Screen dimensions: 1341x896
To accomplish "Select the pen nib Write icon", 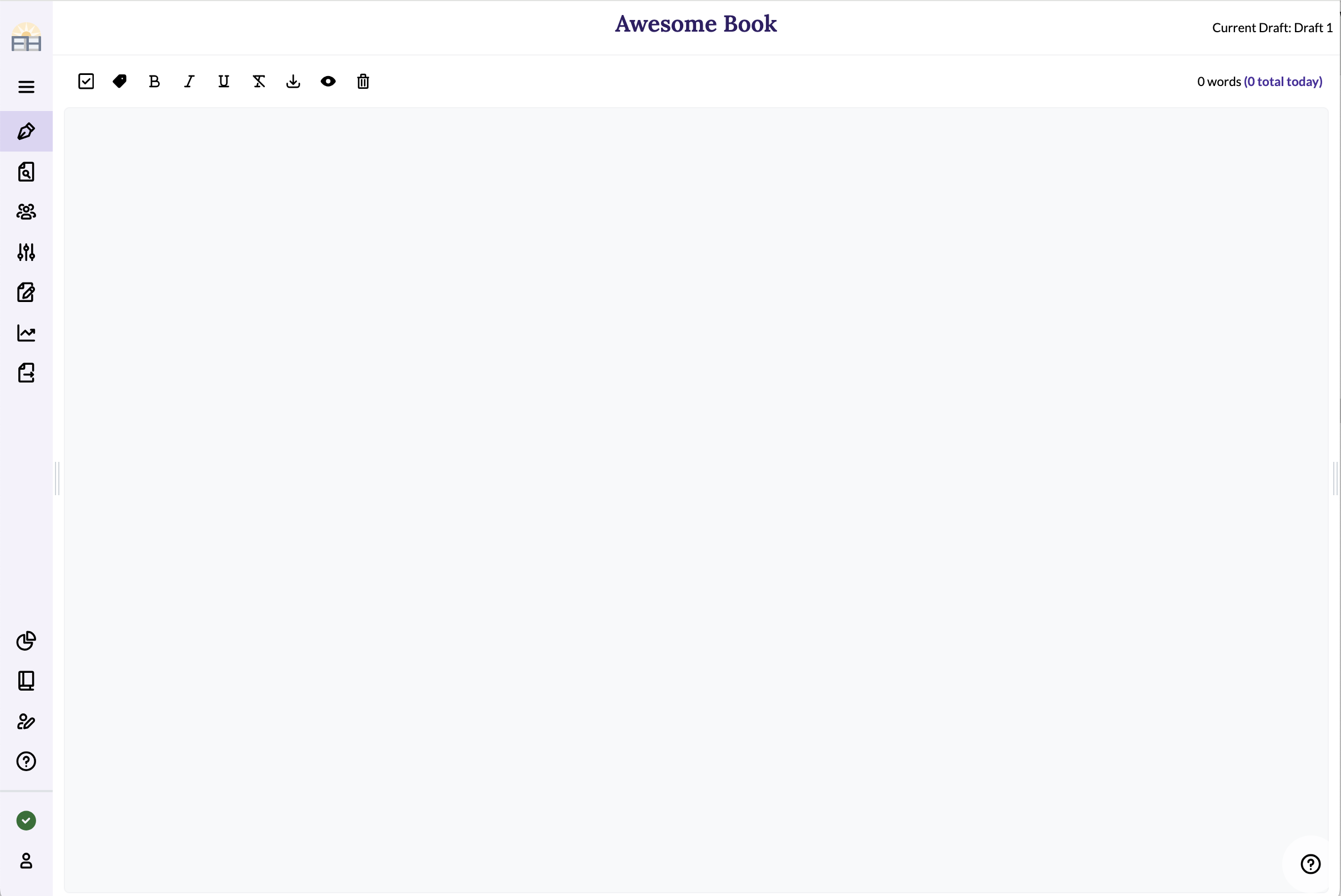I will [x=26, y=132].
